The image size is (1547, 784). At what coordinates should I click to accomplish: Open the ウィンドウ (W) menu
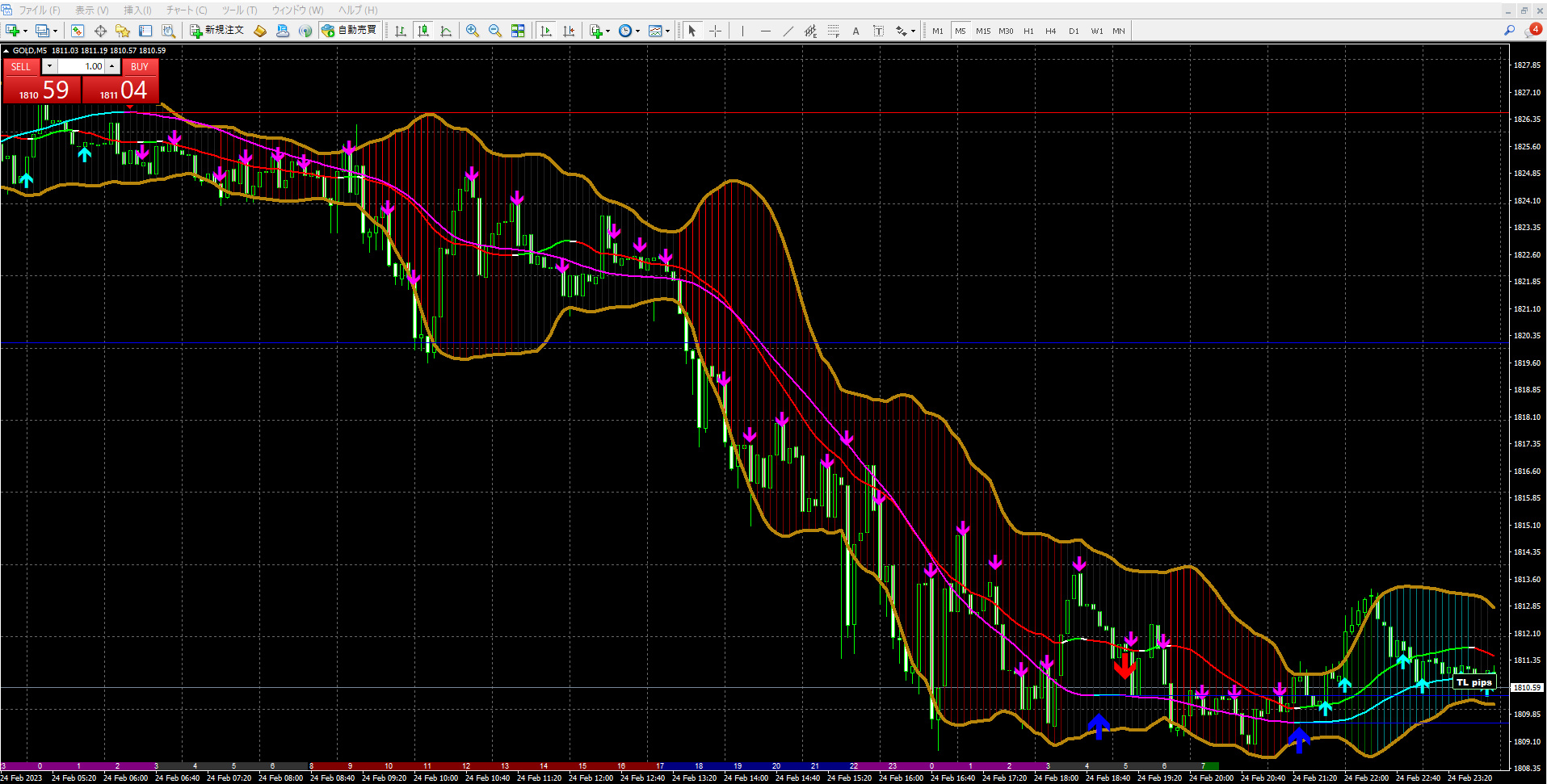point(297,10)
